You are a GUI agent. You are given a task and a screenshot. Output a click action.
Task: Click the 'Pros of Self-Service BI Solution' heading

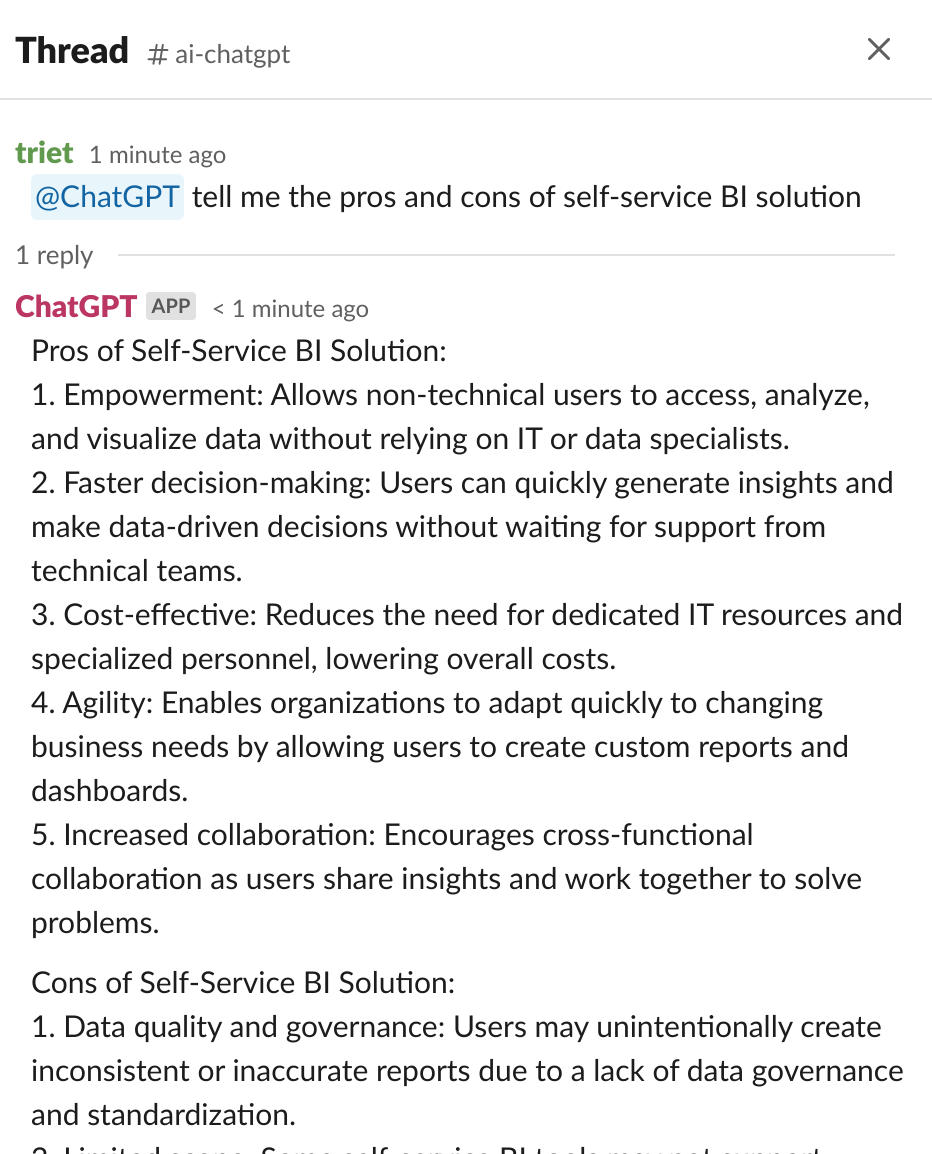[238, 351]
